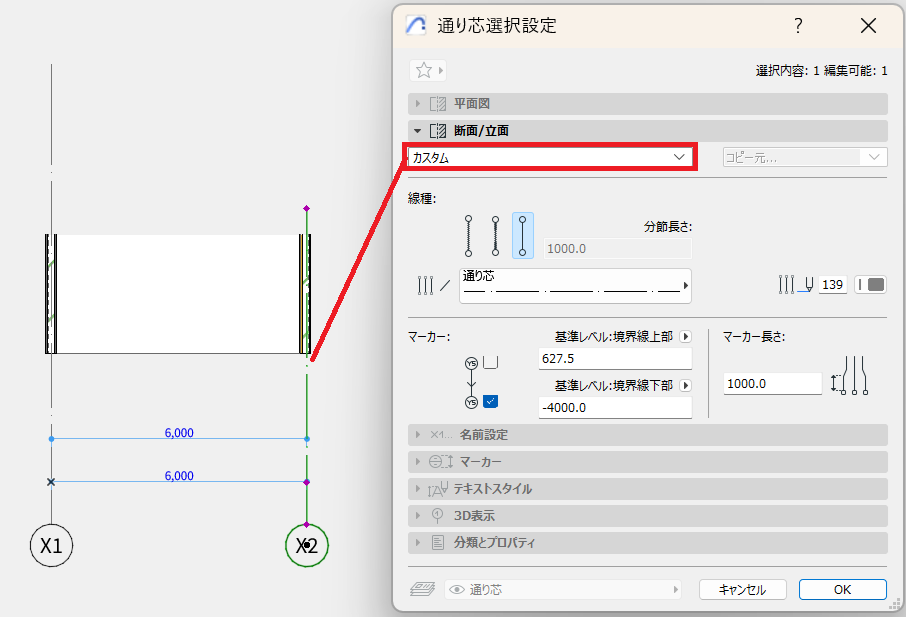Click the 627.5 upper level field
This screenshot has height=617, width=906.
615,359
